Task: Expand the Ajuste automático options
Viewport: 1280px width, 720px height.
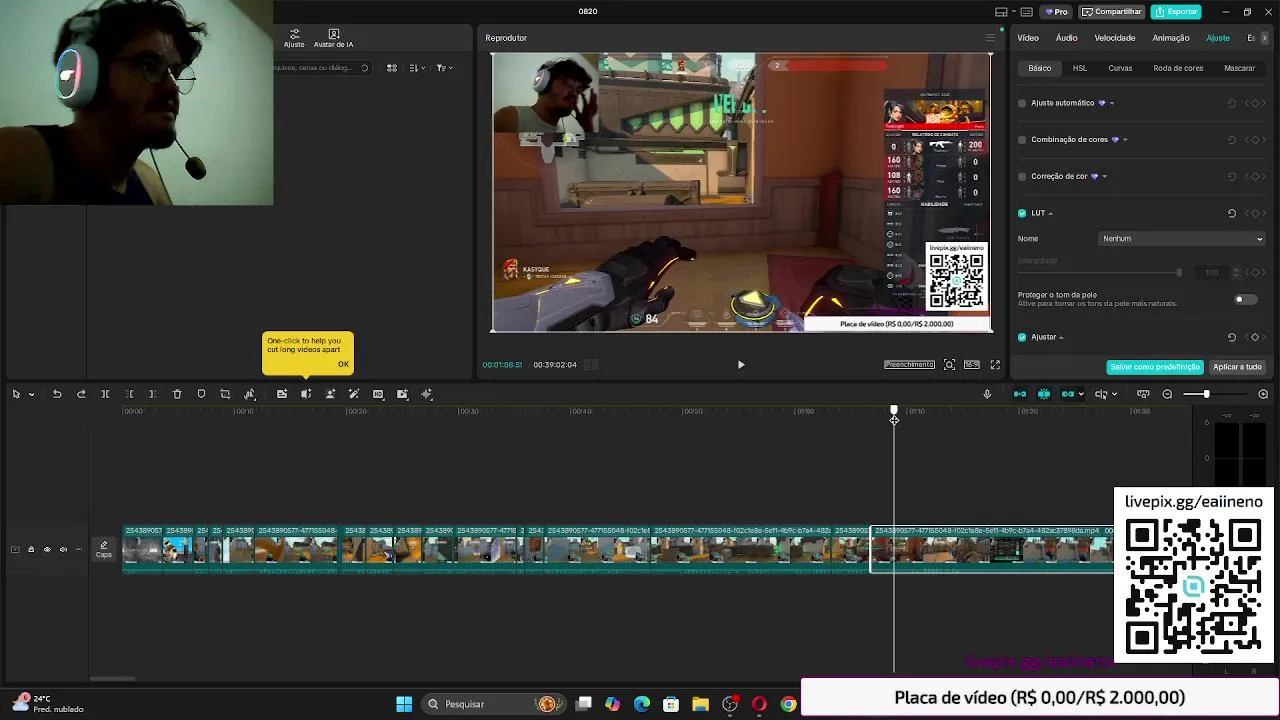Action: pyautogui.click(x=1111, y=103)
